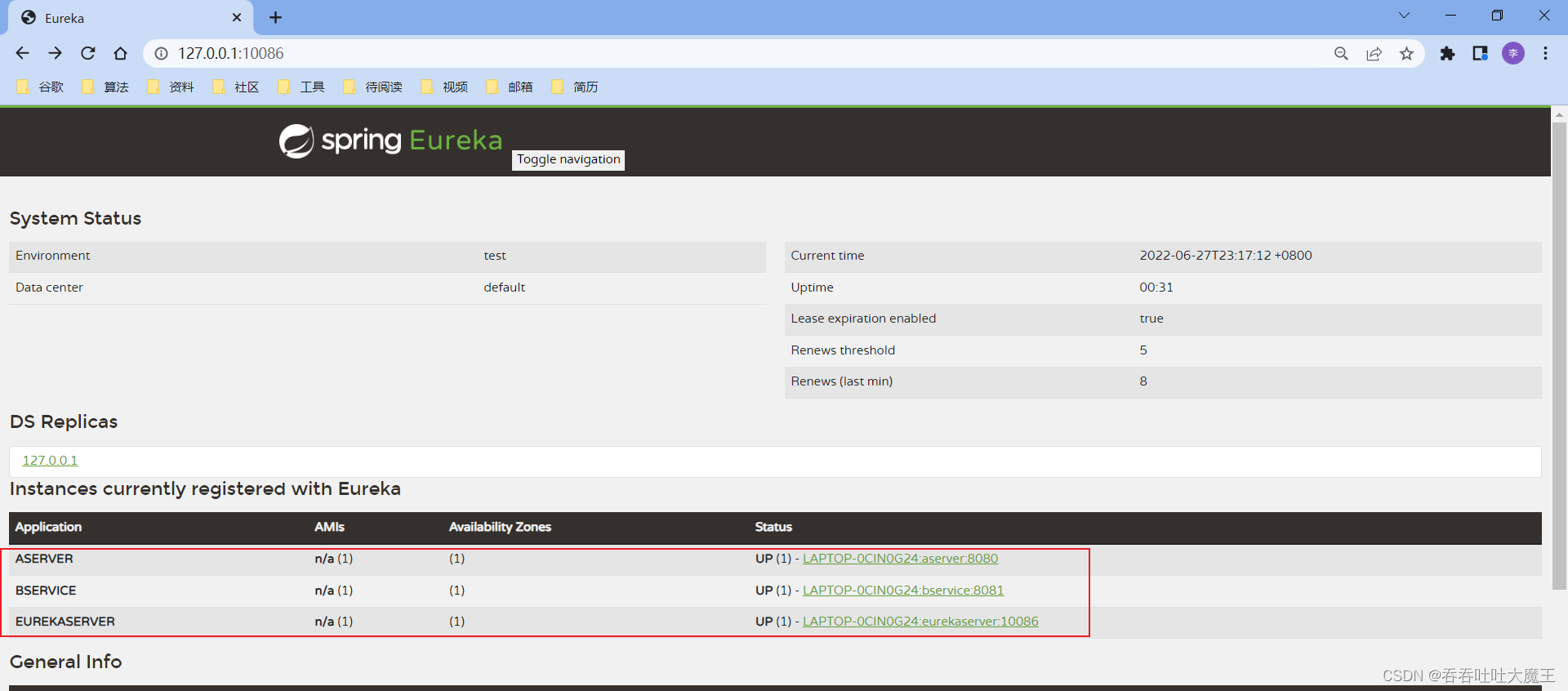Click the scrollbar up arrow

point(1559,114)
